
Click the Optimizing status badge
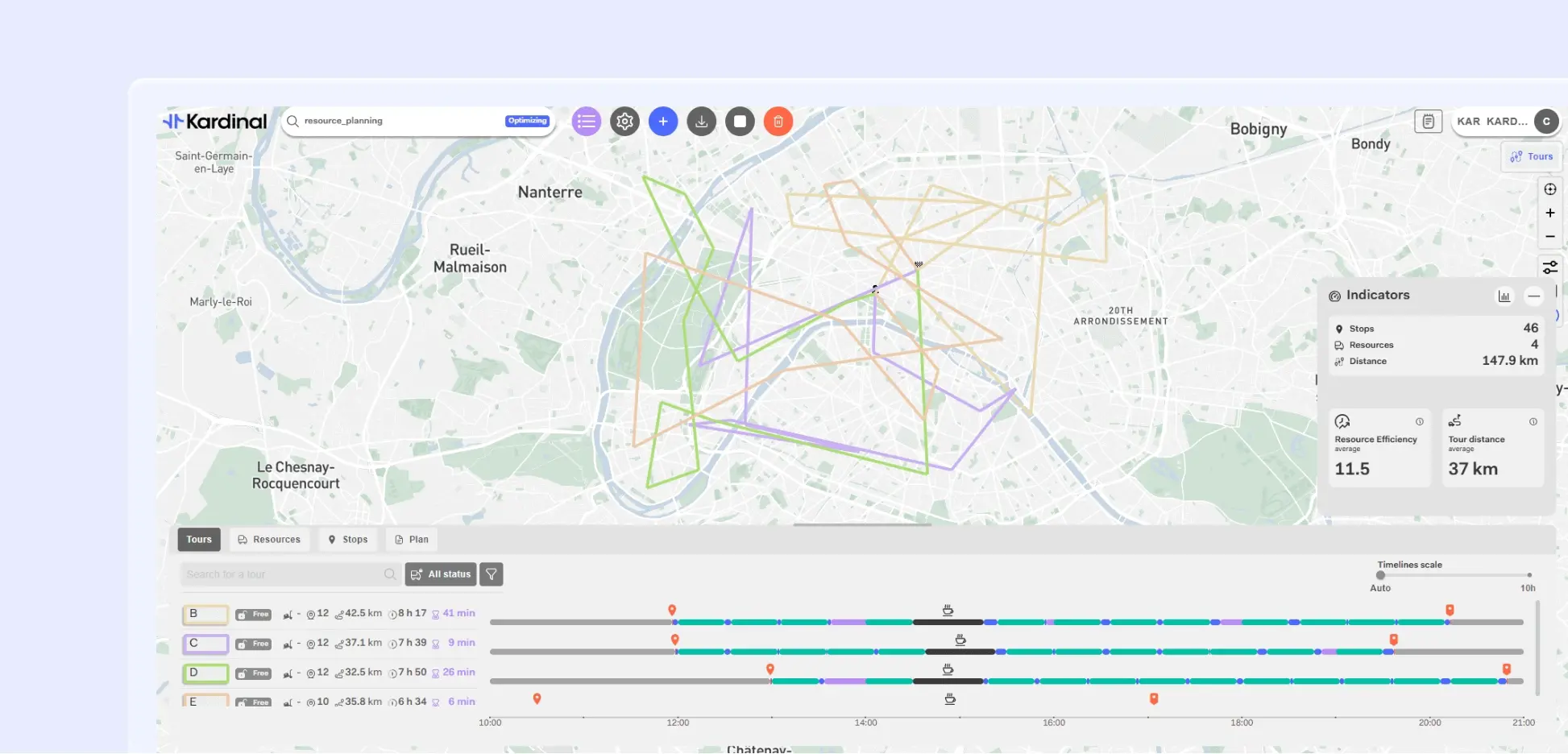tap(528, 121)
